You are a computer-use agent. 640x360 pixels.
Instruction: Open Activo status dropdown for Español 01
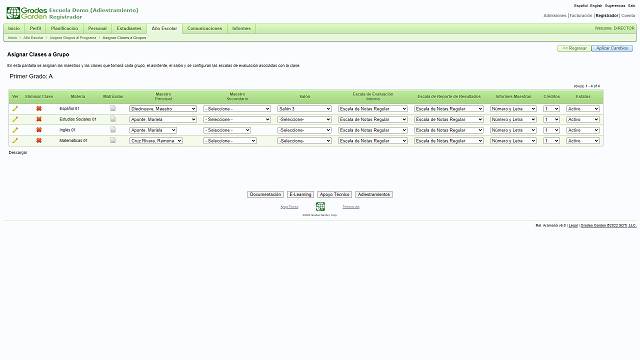click(x=583, y=109)
